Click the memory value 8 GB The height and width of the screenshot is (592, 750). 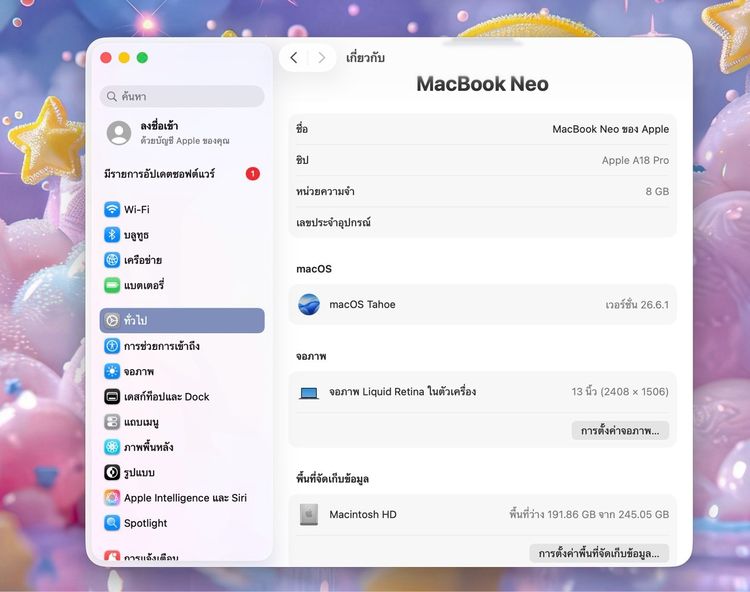click(x=657, y=192)
